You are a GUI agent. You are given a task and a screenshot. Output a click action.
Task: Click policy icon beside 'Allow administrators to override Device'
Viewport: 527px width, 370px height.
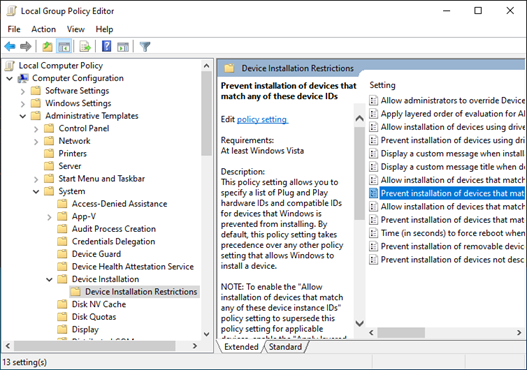[x=373, y=100]
